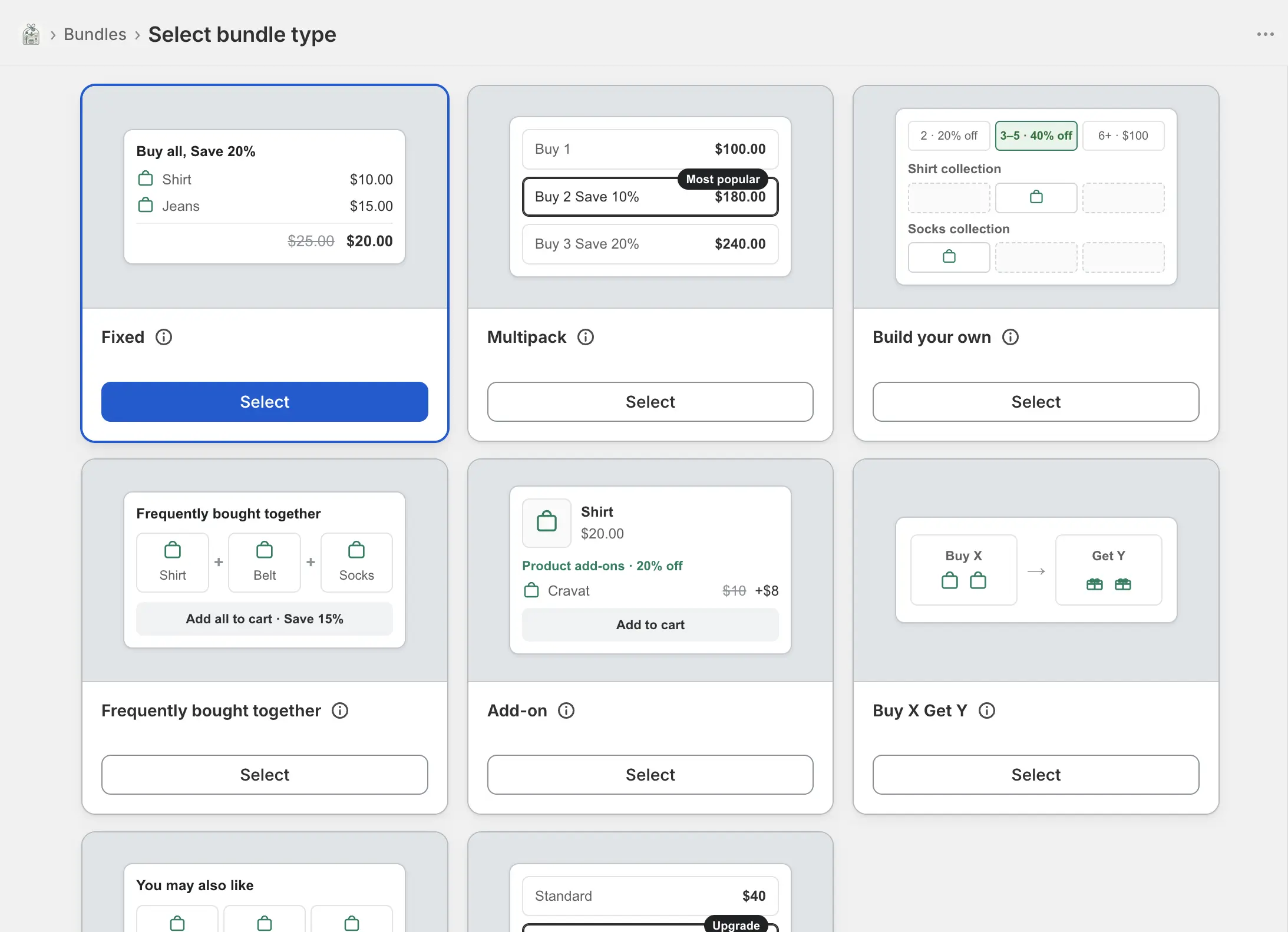Select the Buy X Get Y bundle type
The image size is (1288, 932).
[x=1036, y=775]
